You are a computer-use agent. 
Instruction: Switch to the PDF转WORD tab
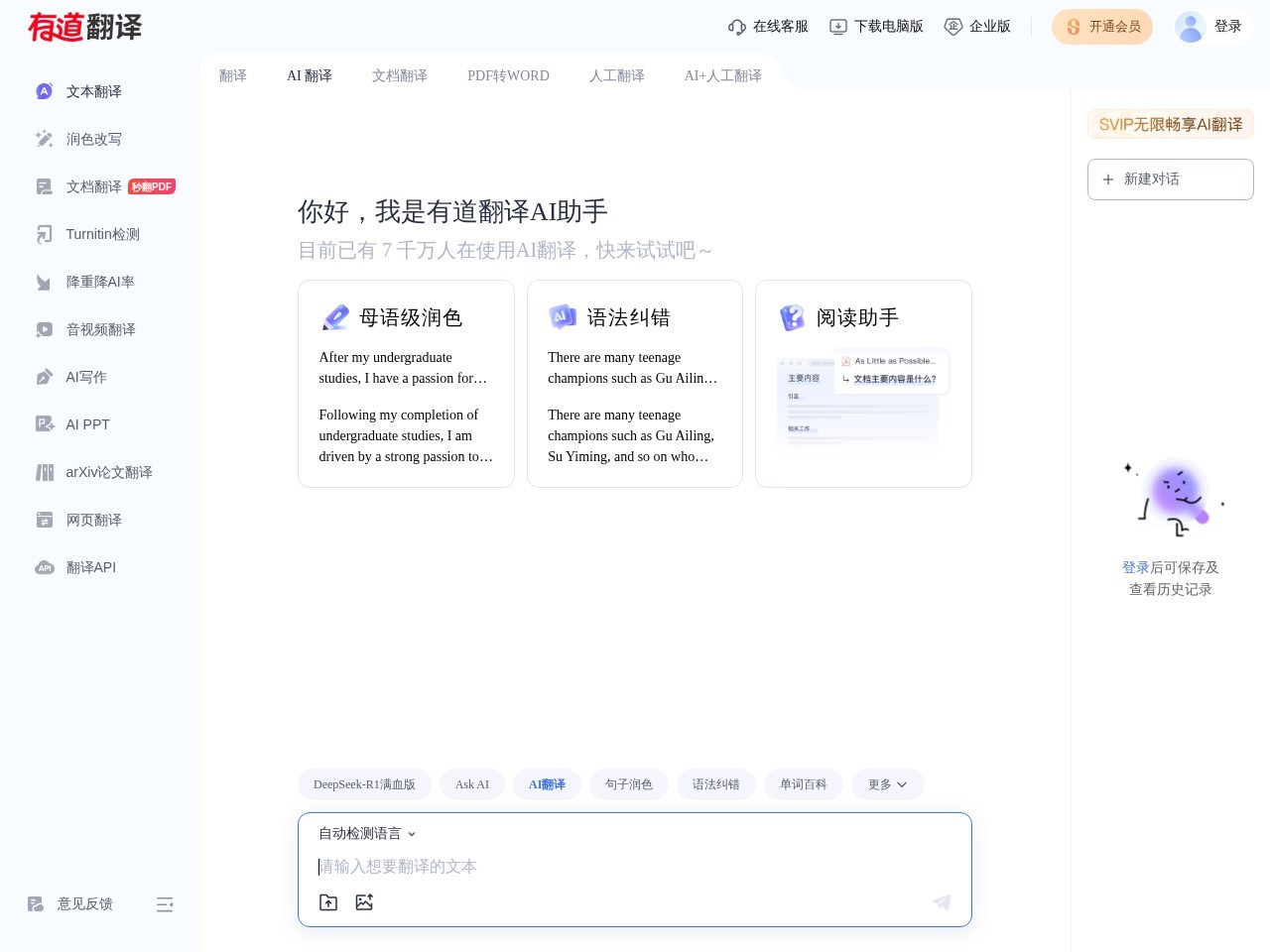508,76
